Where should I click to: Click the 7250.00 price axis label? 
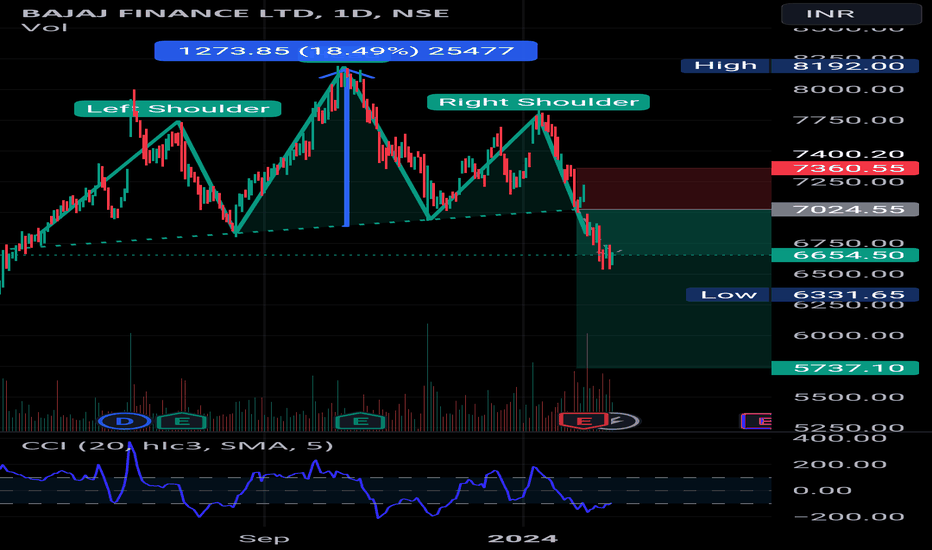(848, 181)
